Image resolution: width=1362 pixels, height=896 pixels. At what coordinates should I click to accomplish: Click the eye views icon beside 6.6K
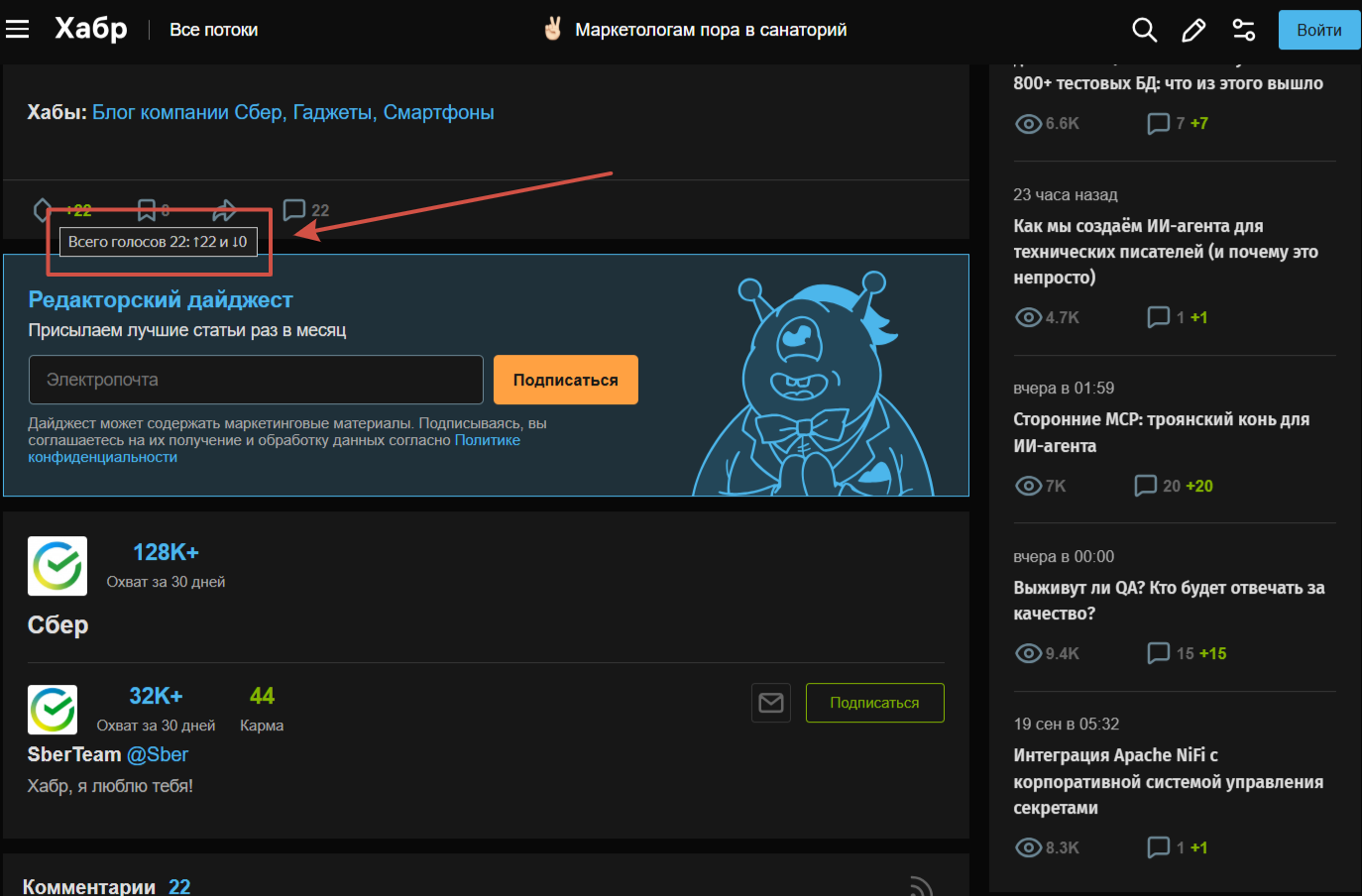pyautogui.click(x=1028, y=124)
